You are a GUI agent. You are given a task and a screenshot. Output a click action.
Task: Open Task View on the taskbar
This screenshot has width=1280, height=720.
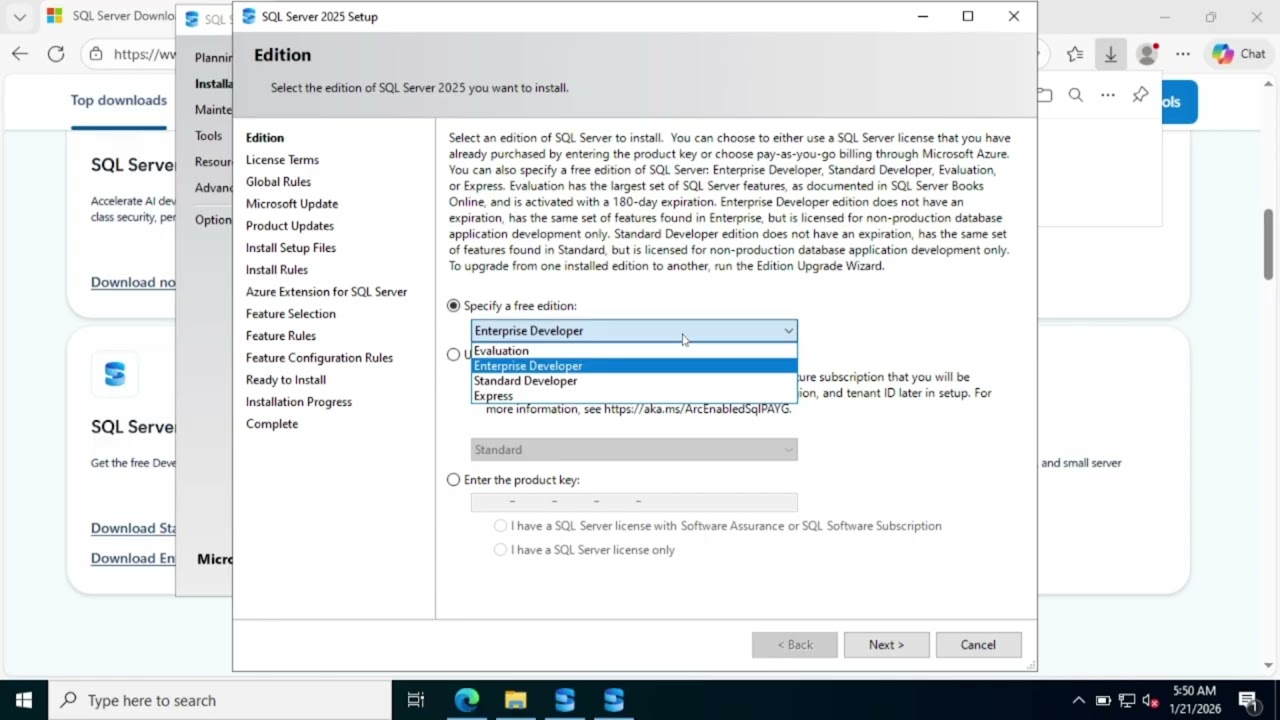[x=416, y=700]
